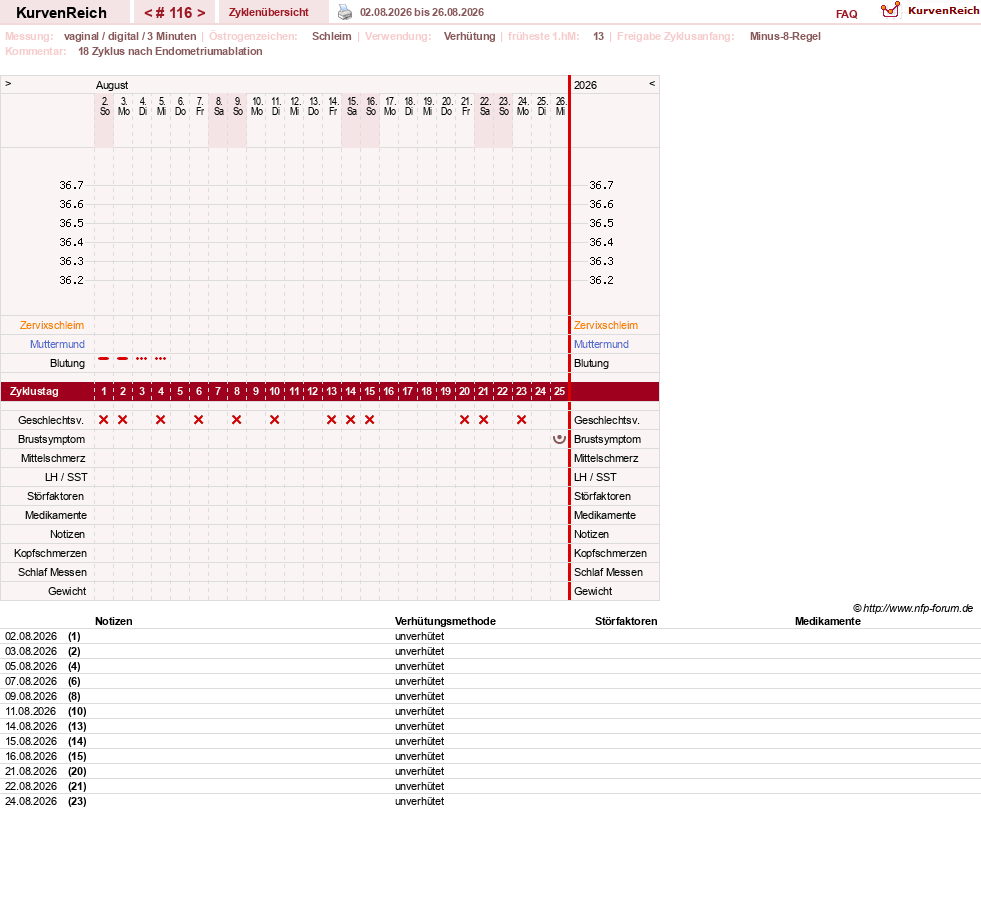Click the KurvenReich title at top left
The width and height of the screenshot is (981, 920).
click(61, 13)
